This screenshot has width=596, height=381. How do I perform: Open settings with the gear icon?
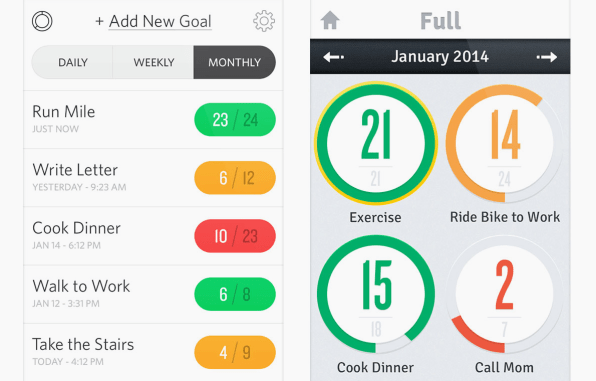[x=264, y=21]
